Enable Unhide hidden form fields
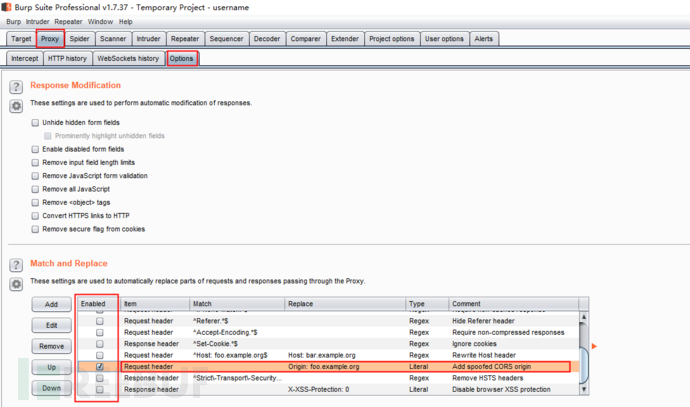Screen dimensions: 690x407 [36, 122]
